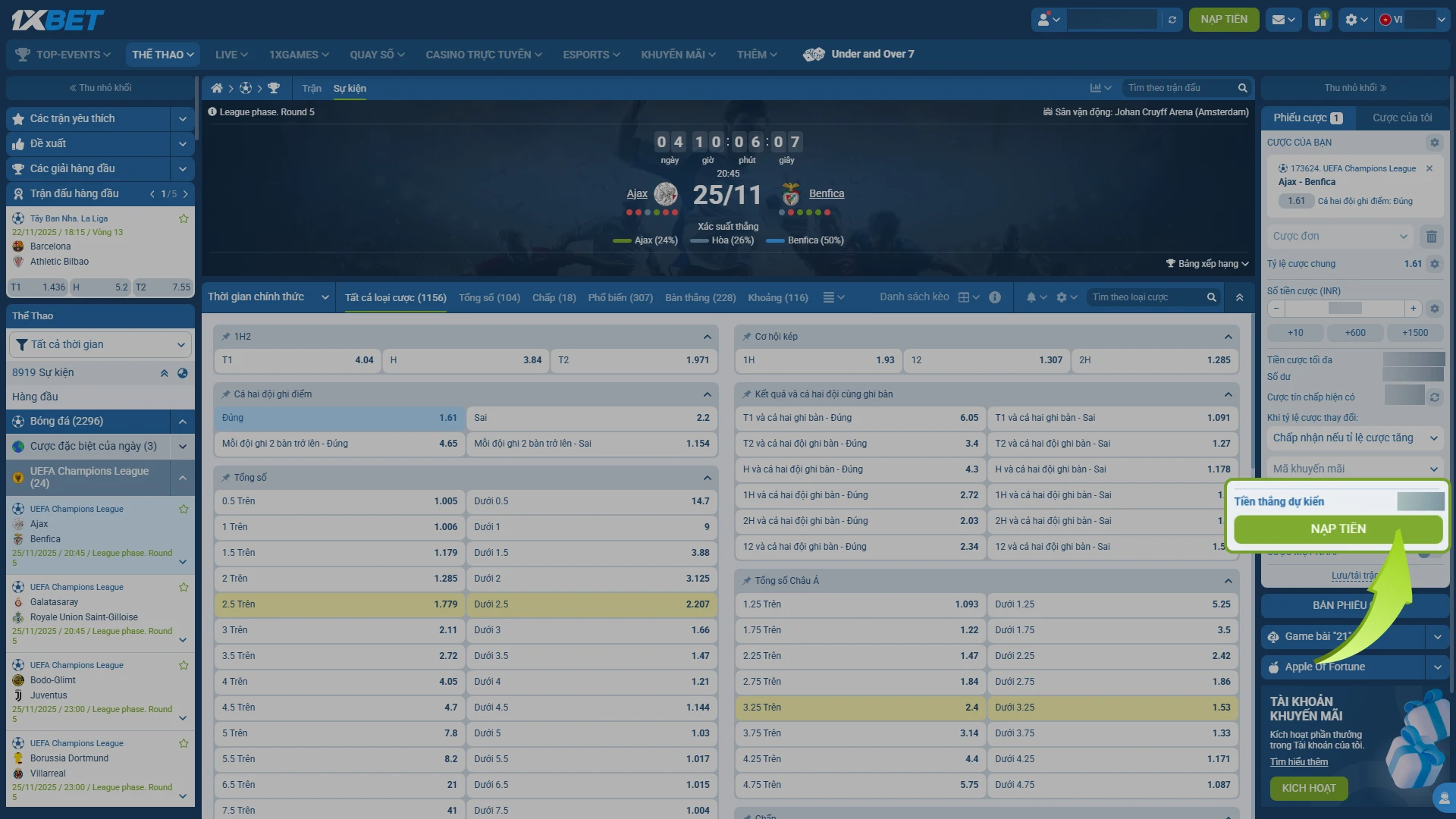Pin the Tổng số market

click(226, 478)
